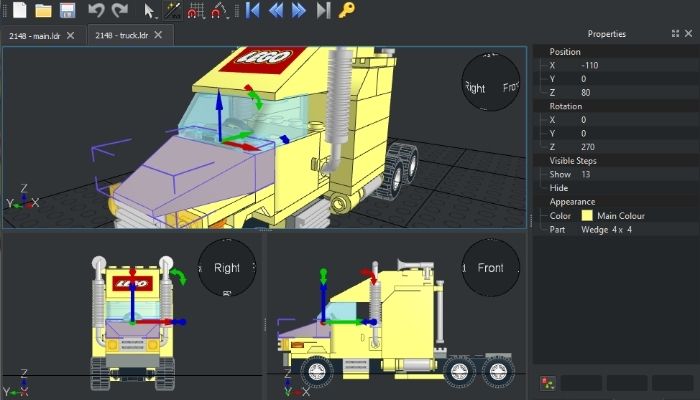
Task: Collapse the Position section header
Action: [565, 52]
